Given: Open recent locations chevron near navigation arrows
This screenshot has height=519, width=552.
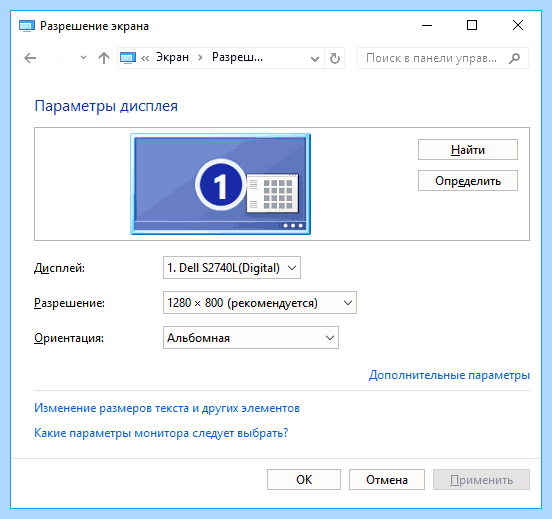Looking at the screenshot, I should (x=83, y=57).
